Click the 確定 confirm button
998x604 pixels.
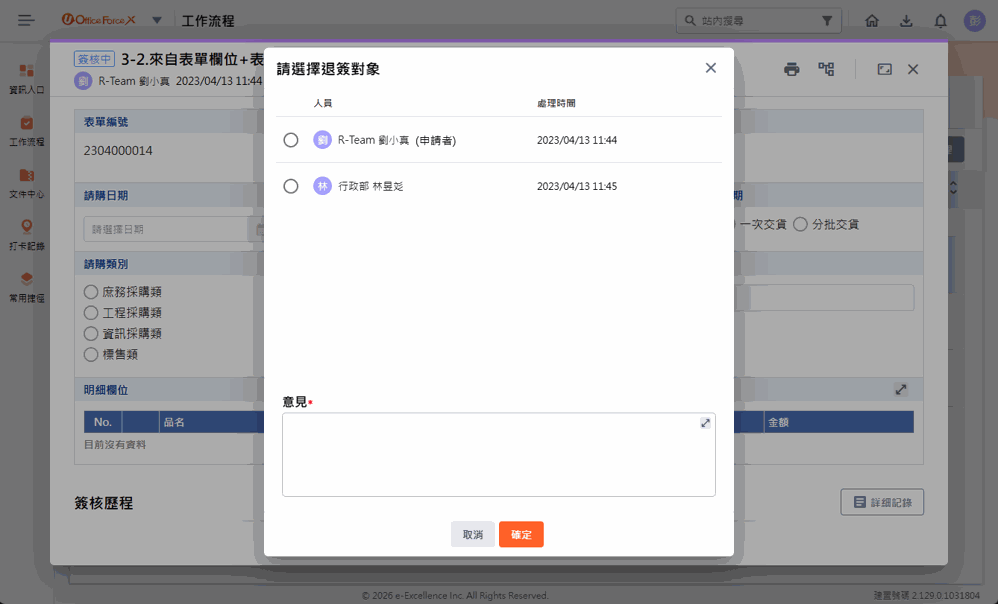[x=521, y=535]
